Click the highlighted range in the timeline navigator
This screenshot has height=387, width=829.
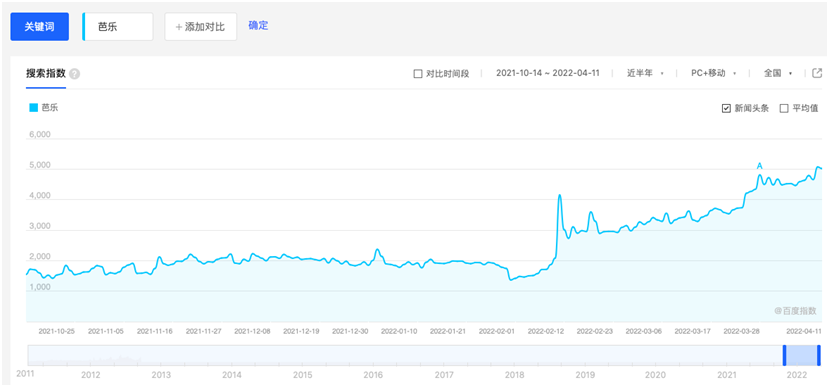pos(802,355)
